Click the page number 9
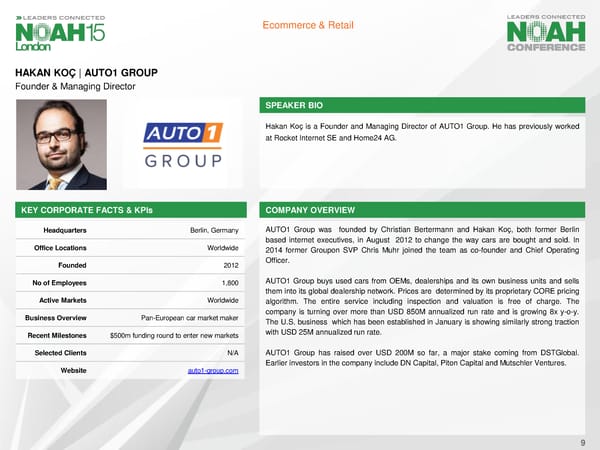The width and height of the screenshot is (600, 450). tap(582, 440)
